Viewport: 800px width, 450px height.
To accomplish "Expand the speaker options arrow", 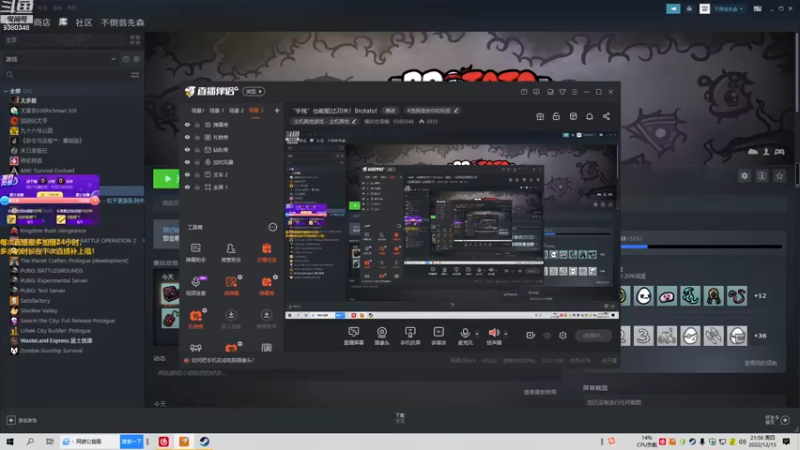I will 506,334.
